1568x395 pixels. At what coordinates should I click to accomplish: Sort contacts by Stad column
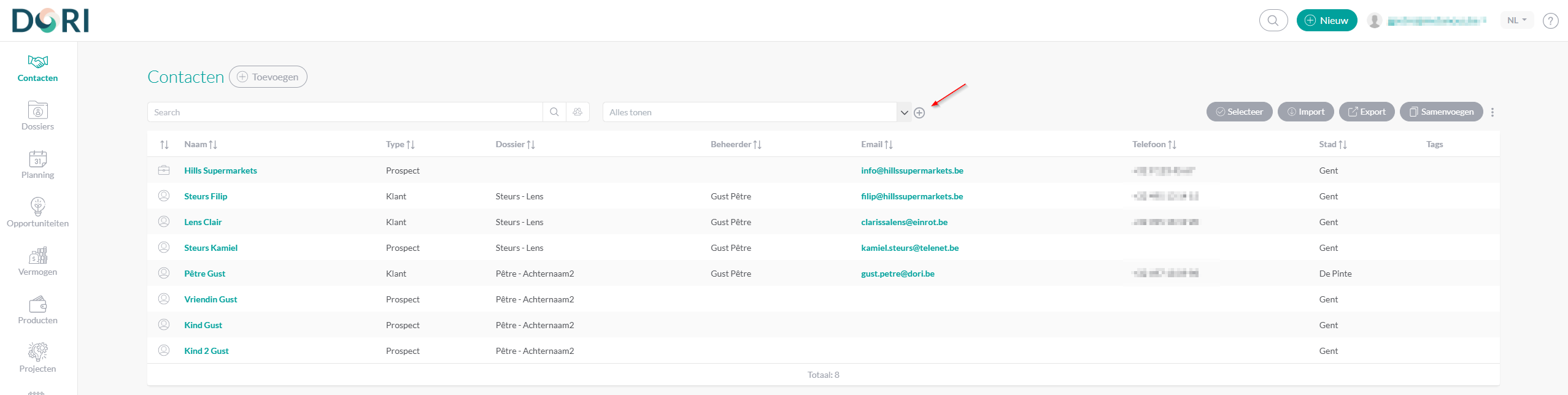(x=1332, y=145)
